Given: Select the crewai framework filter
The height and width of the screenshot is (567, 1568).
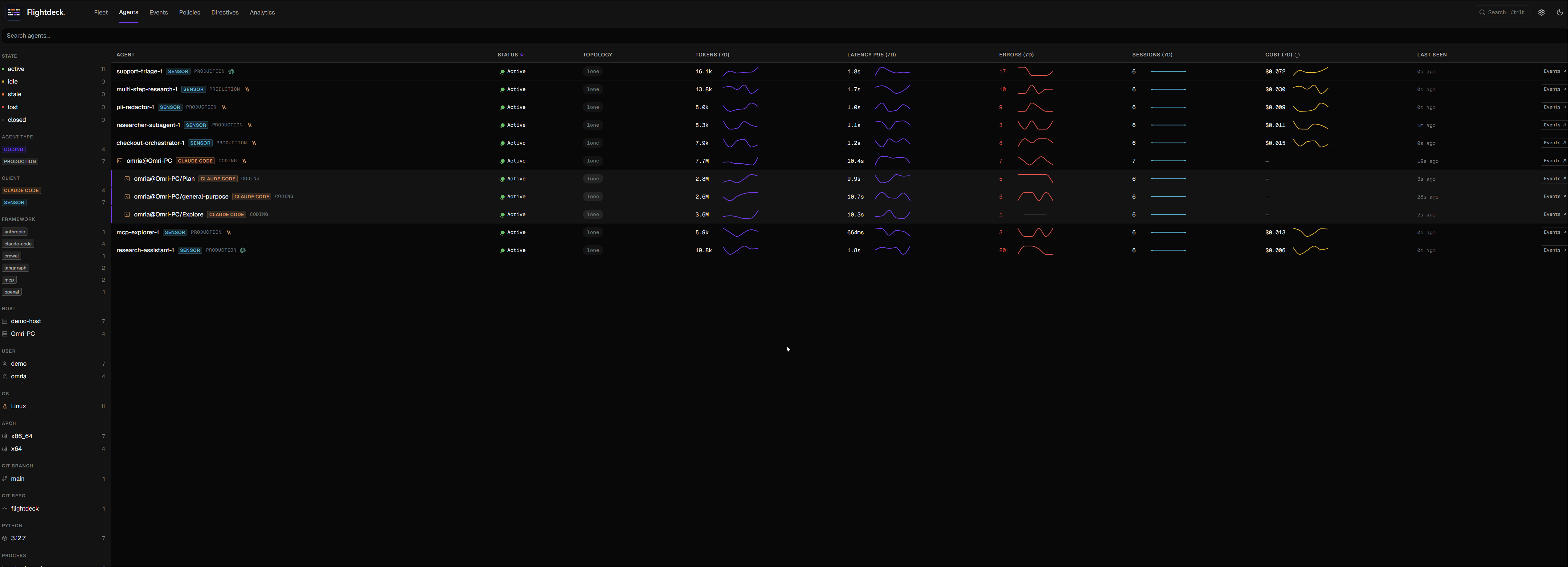Looking at the screenshot, I should tap(12, 256).
